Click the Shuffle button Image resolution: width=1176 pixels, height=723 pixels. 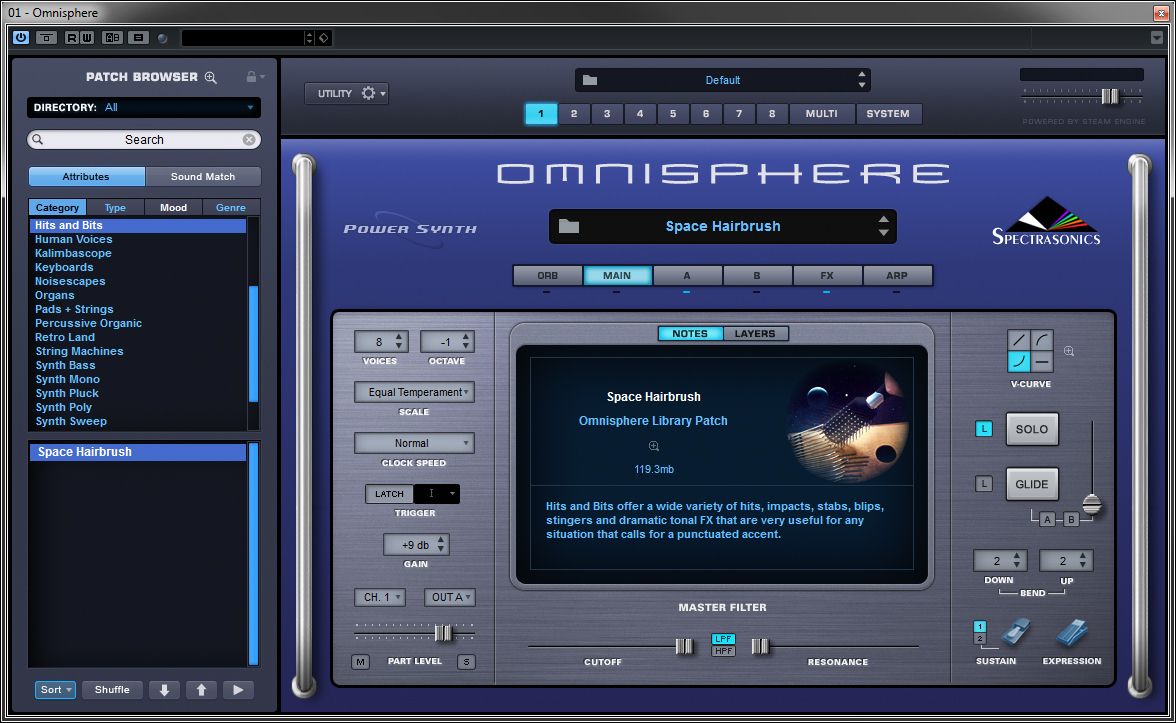point(112,690)
